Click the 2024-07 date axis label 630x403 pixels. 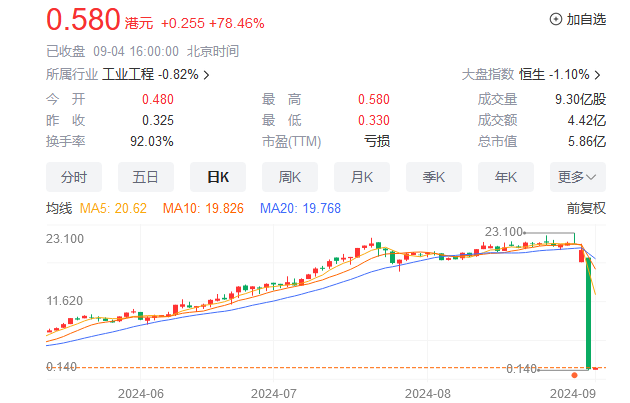click(x=274, y=394)
